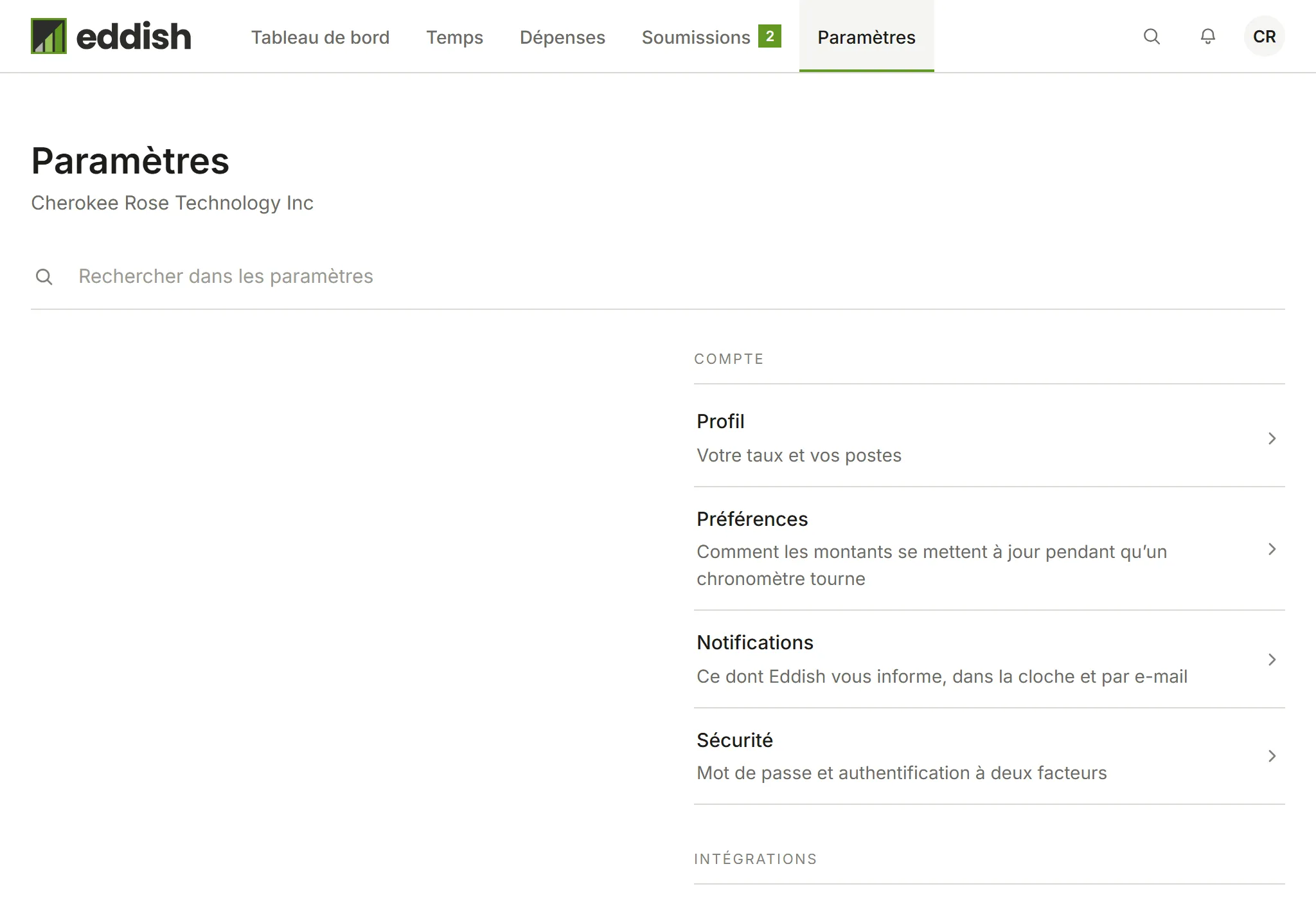
Task: Open the CR user avatar menu
Action: 1265,37
